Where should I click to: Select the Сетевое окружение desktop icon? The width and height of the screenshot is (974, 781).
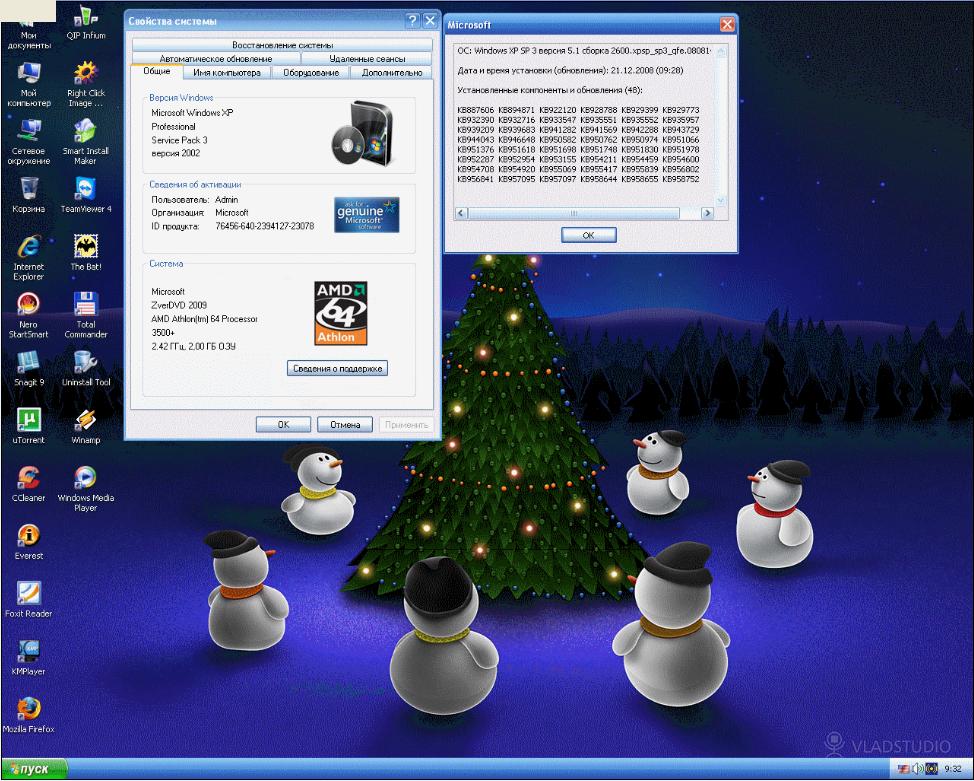pyautogui.click(x=29, y=142)
